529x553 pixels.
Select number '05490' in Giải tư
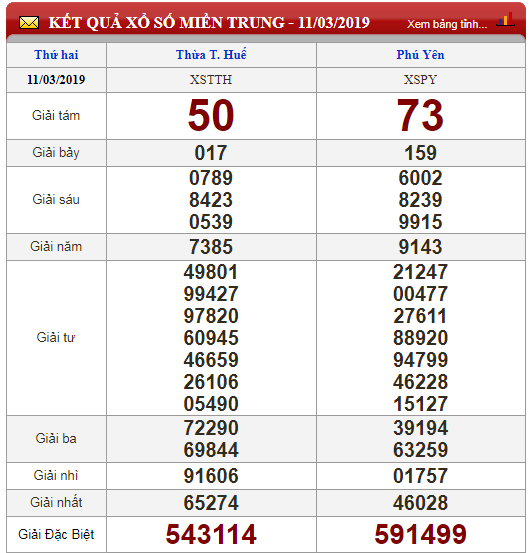click(211, 404)
